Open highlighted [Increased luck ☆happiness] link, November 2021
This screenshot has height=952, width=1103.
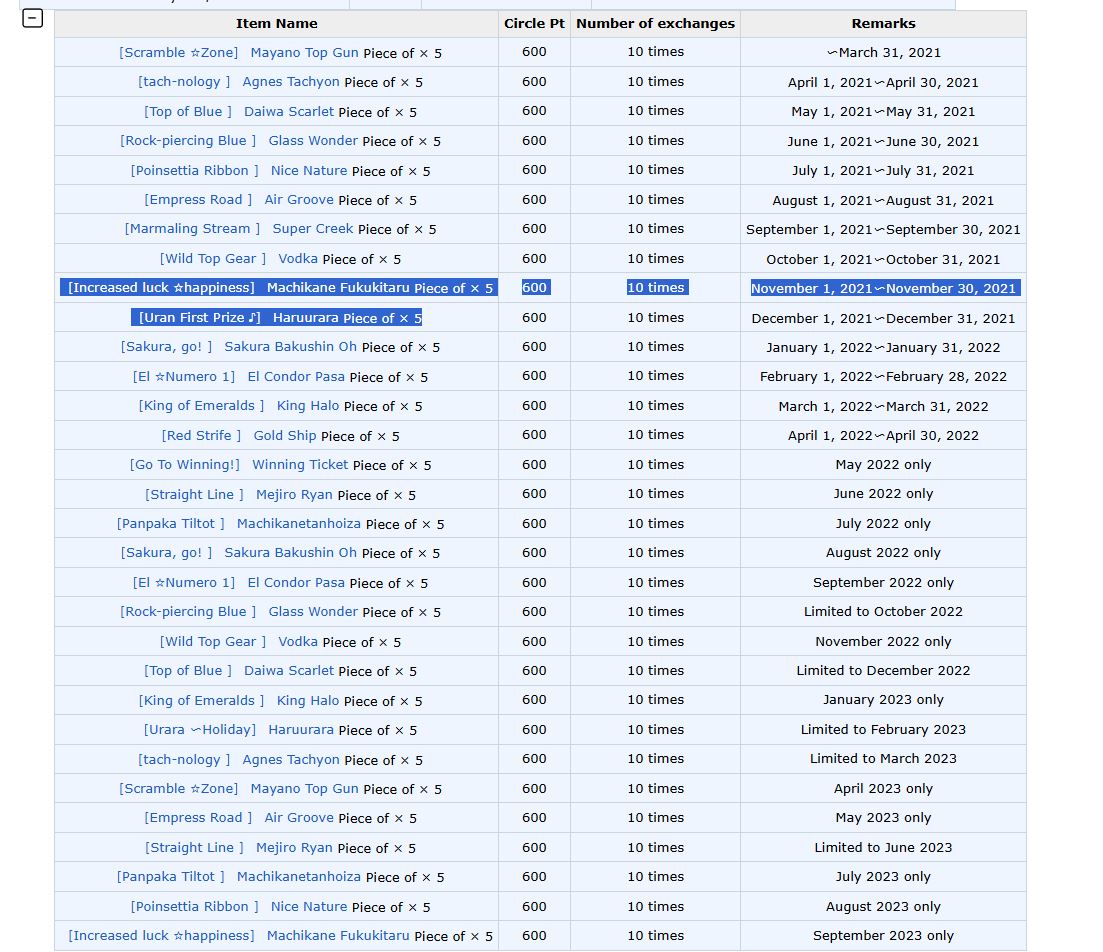coord(161,288)
